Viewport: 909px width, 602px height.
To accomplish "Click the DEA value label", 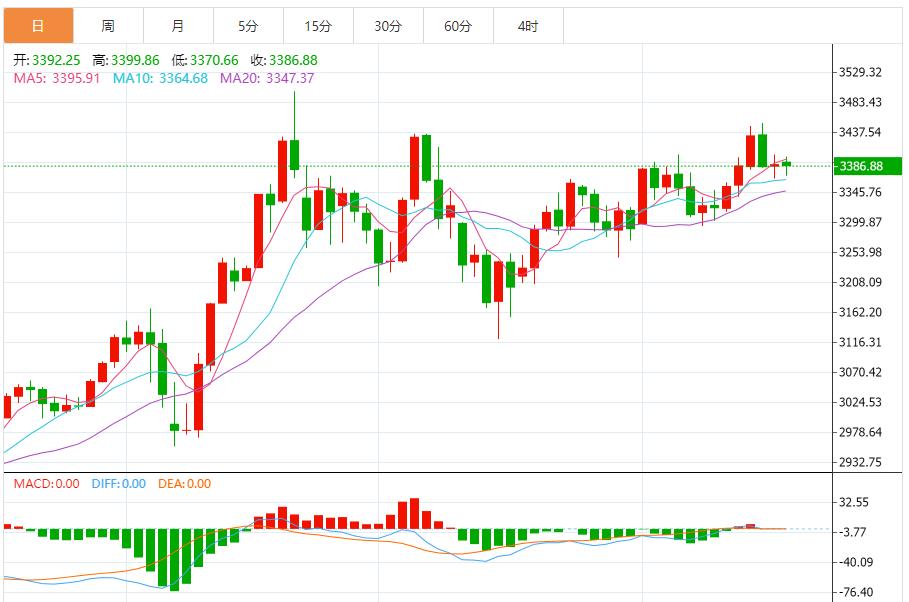I will 184,484.
